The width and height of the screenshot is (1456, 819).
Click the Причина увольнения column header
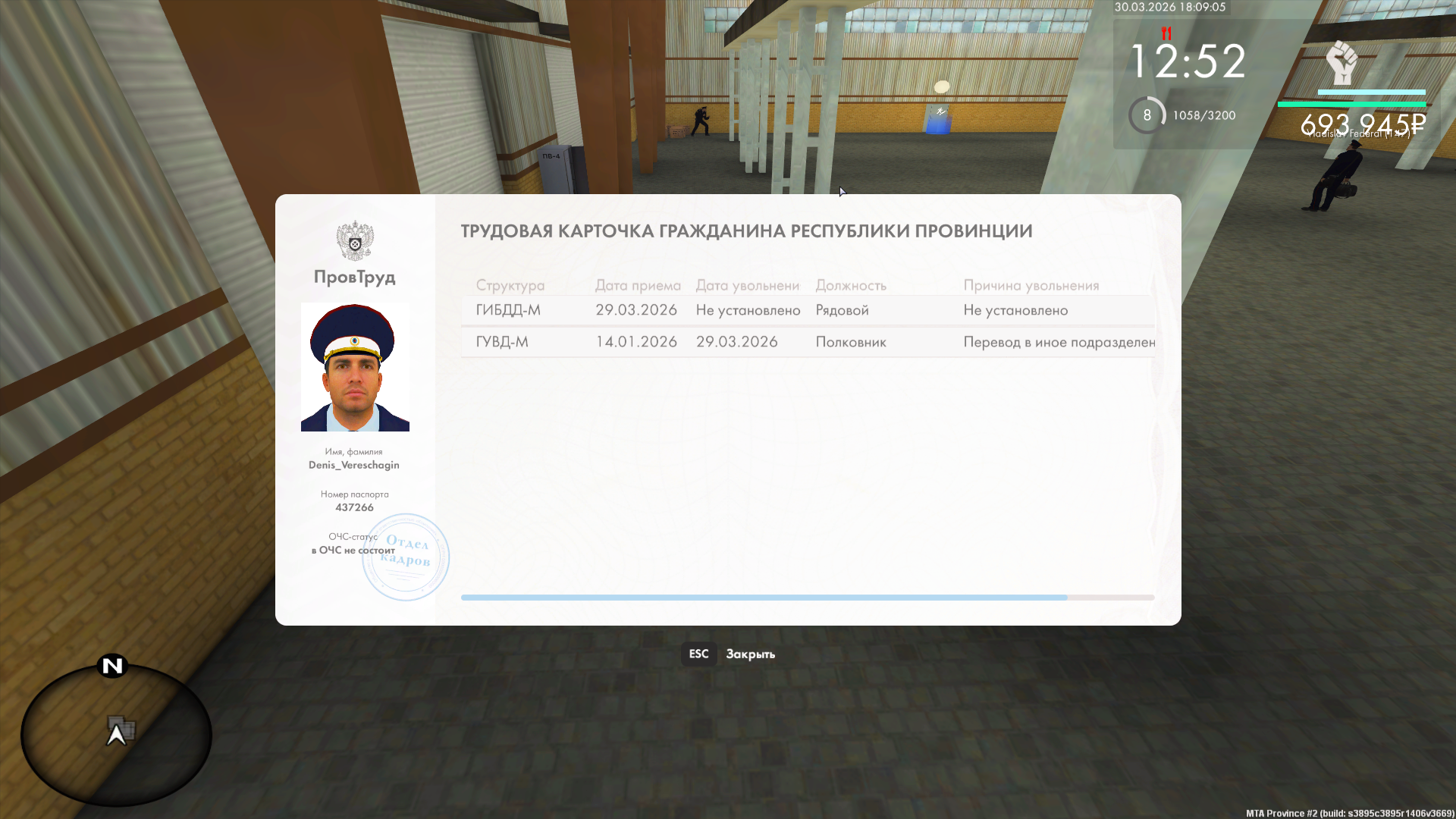pyautogui.click(x=1031, y=285)
